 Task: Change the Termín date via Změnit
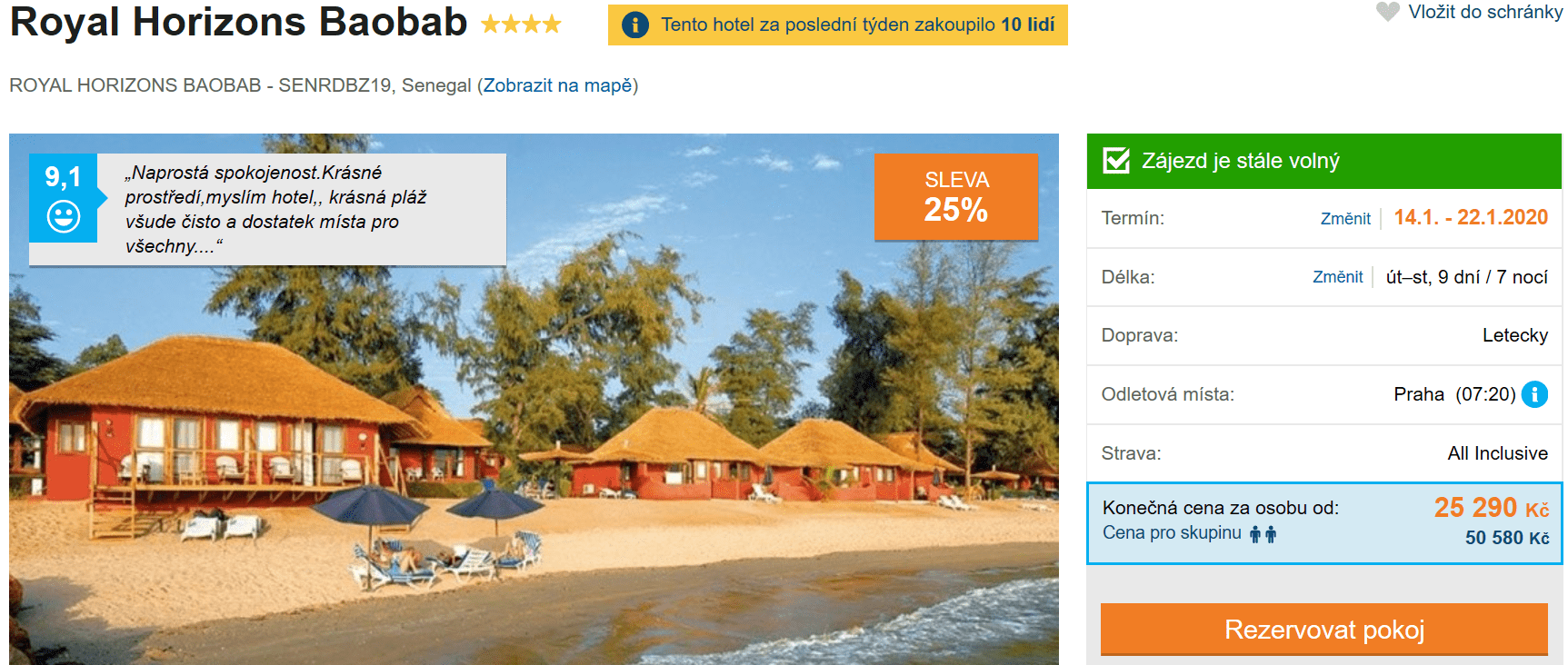click(1345, 219)
